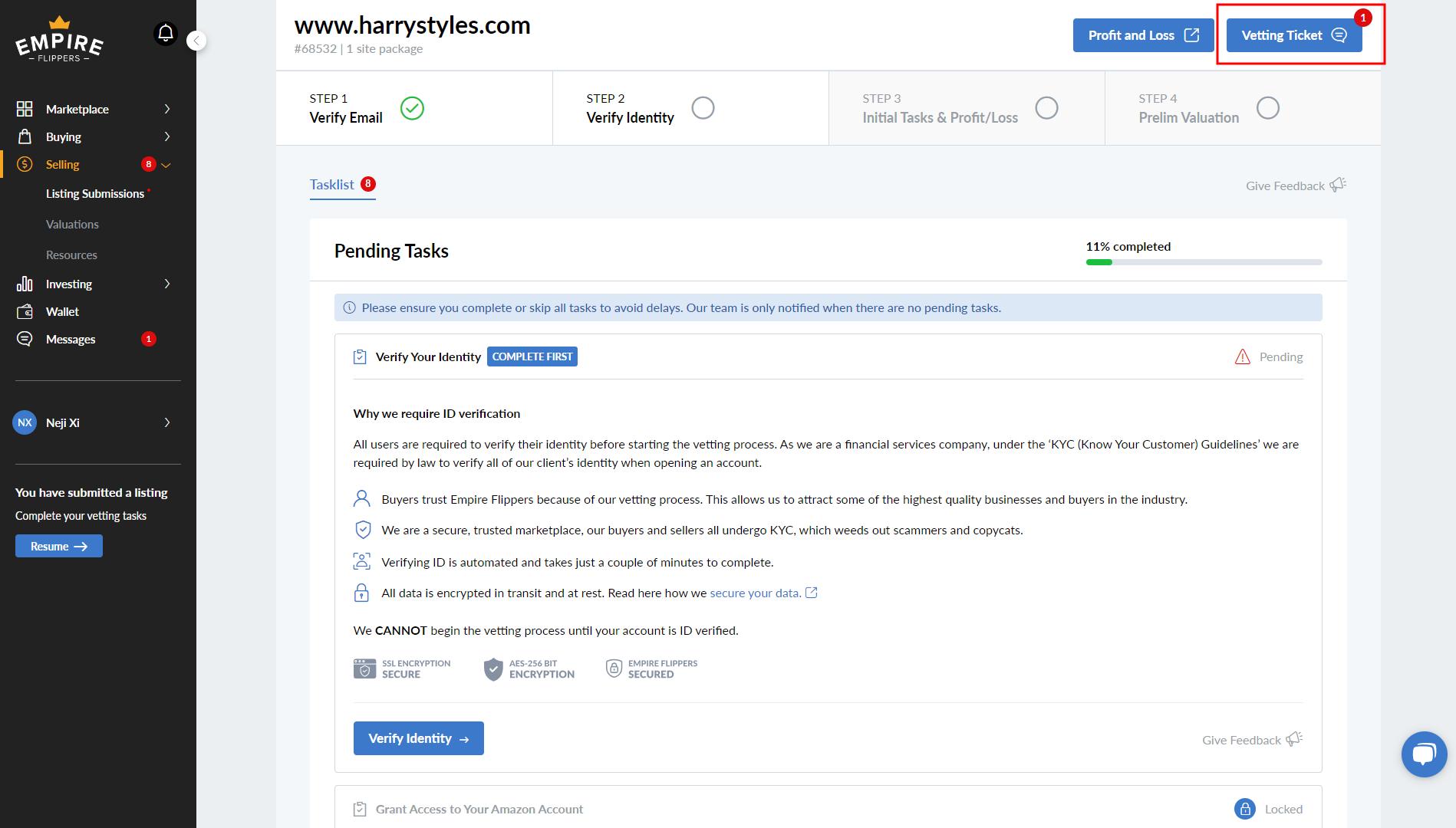Expand the Marketplace menu chevron
Viewport: 1456px width, 828px height.
[x=167, y=109]
